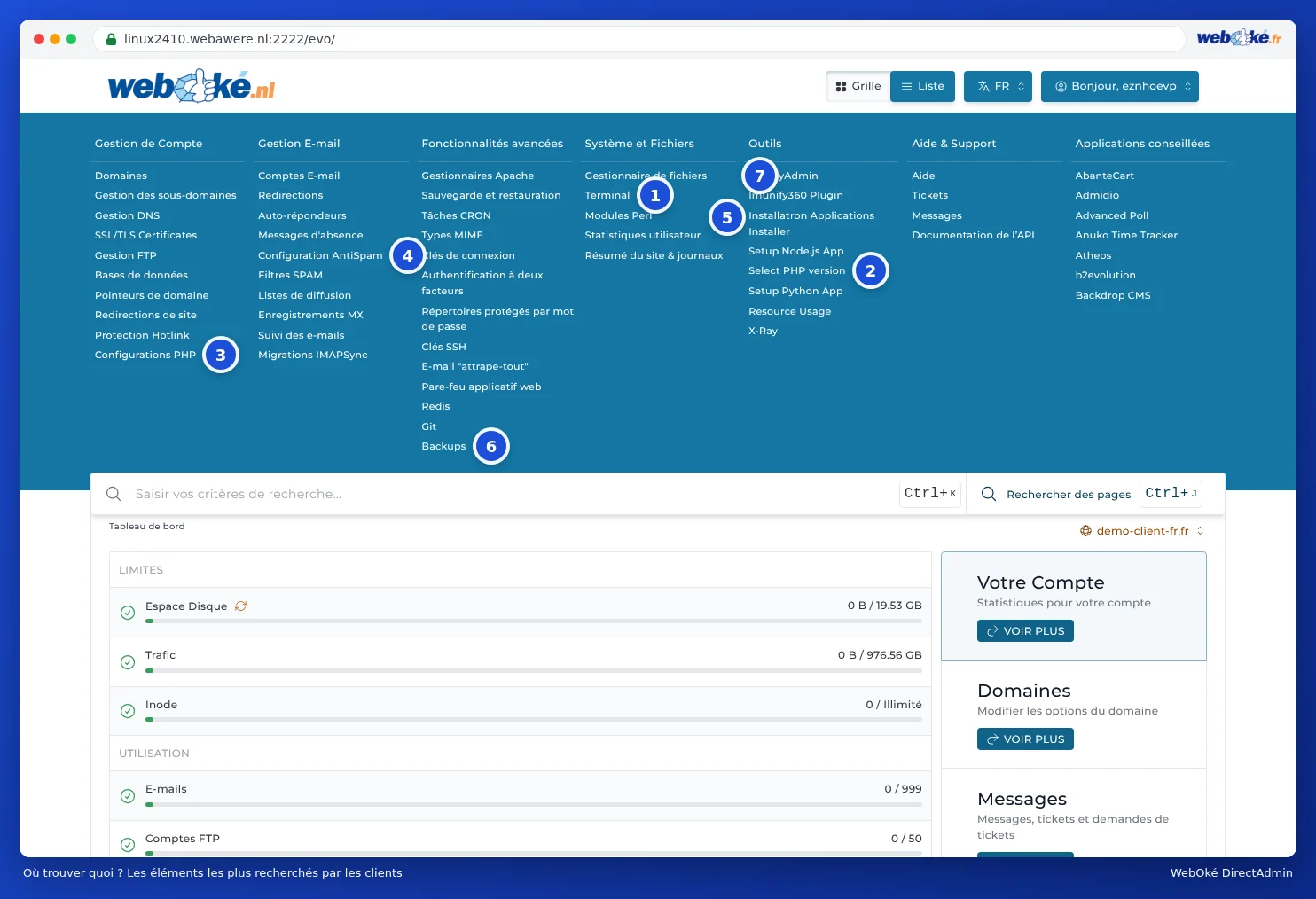1316x899 pixels.
Task: Open Backups under Fonctionnalités avancées
Action: pyautogui.click(x=443, y=446)
